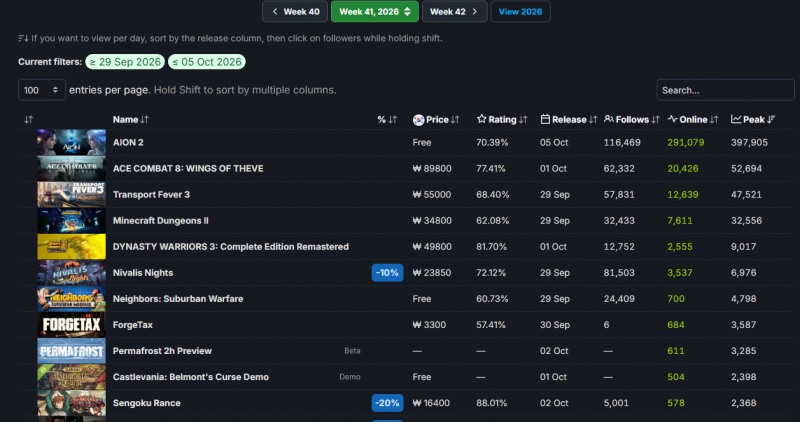Image resolution: width=800 pixels, height=422 pixels.
Task: Click the leftmost sort arrows icon
Action: pyautogui.click(x=29, y=119)
